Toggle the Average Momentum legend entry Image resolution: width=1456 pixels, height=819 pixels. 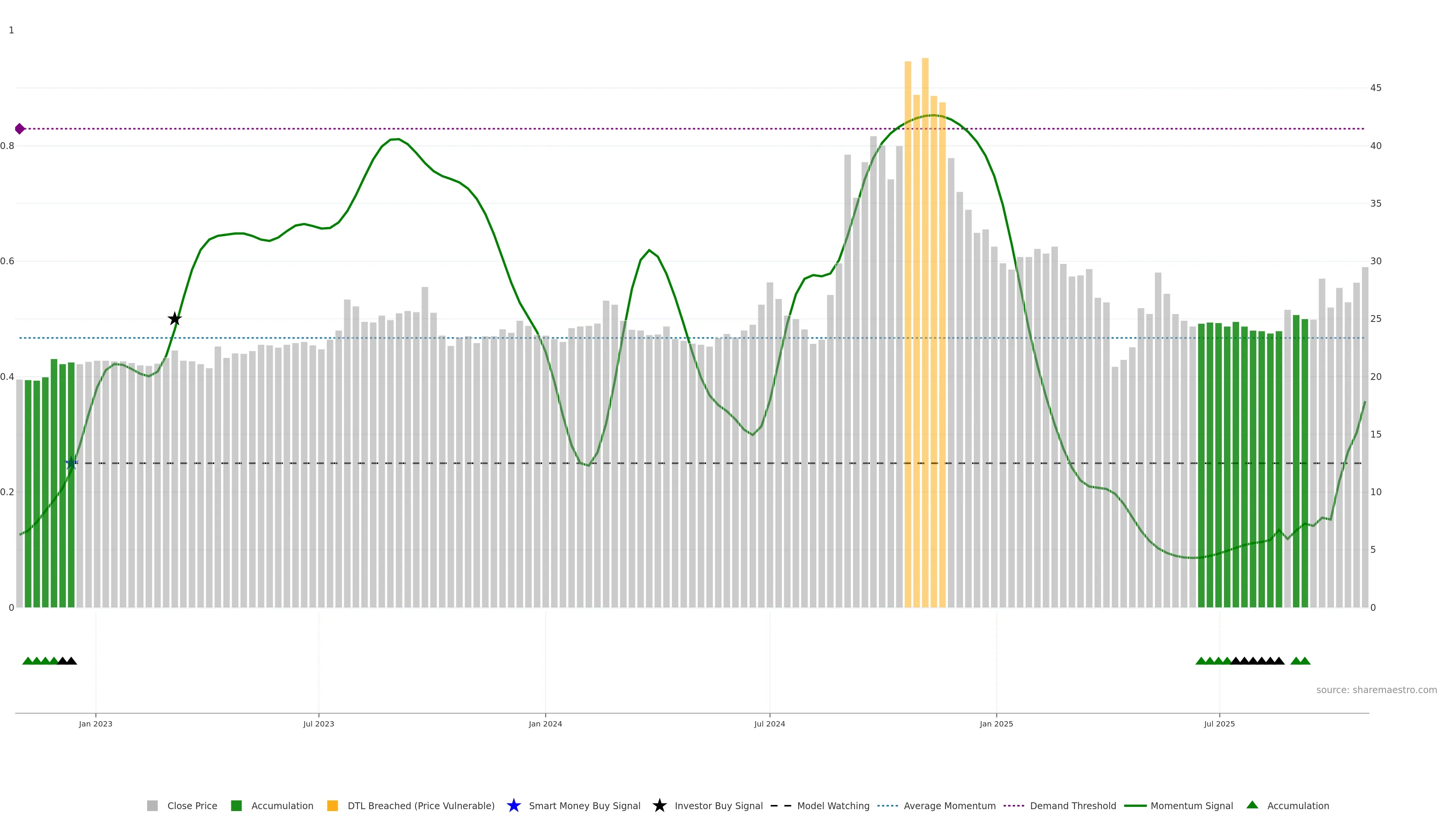click(949, 805)
